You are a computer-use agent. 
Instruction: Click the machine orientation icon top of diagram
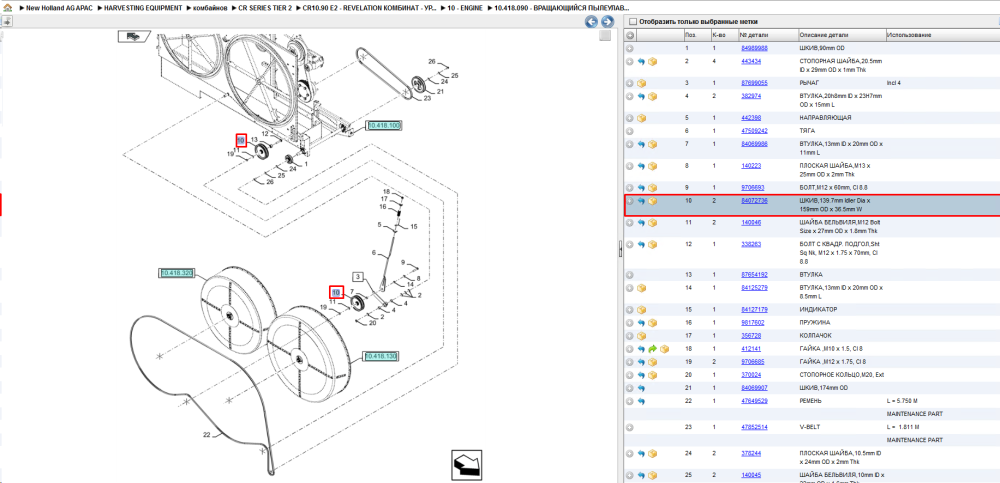tap(134, 36)
